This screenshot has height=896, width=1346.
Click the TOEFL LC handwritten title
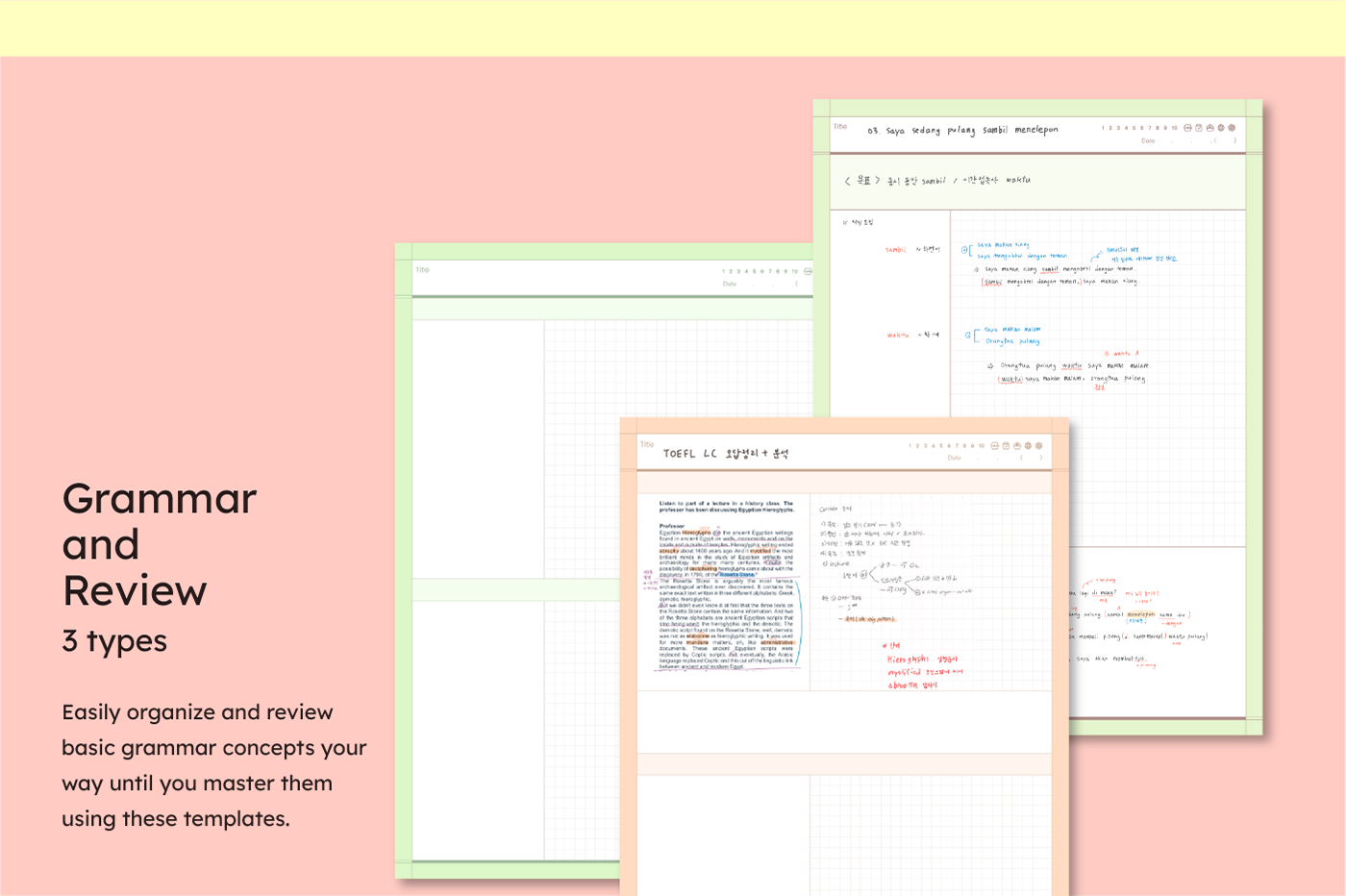tap(725, 454)
